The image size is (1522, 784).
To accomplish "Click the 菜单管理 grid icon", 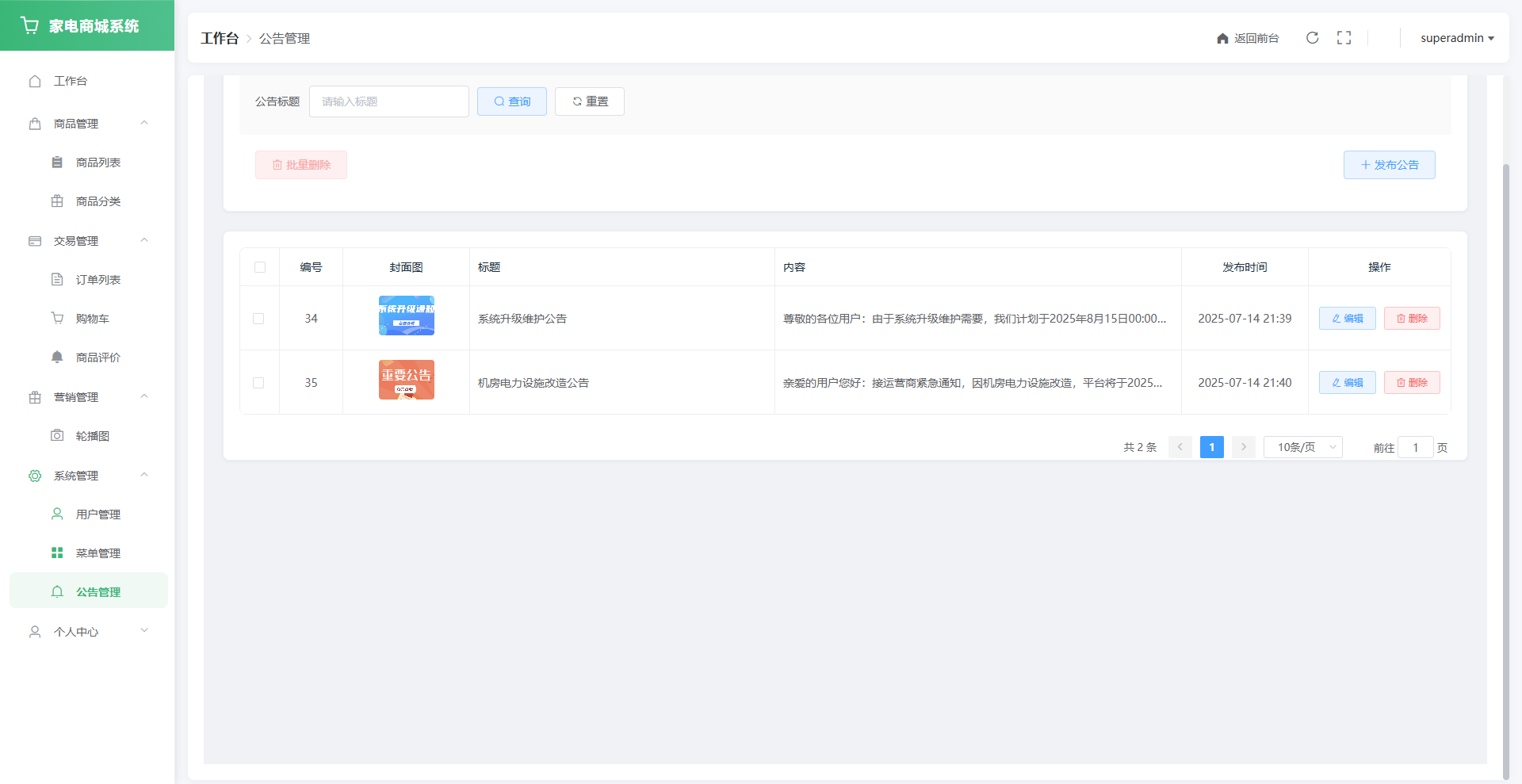I will tap(57, 553).
